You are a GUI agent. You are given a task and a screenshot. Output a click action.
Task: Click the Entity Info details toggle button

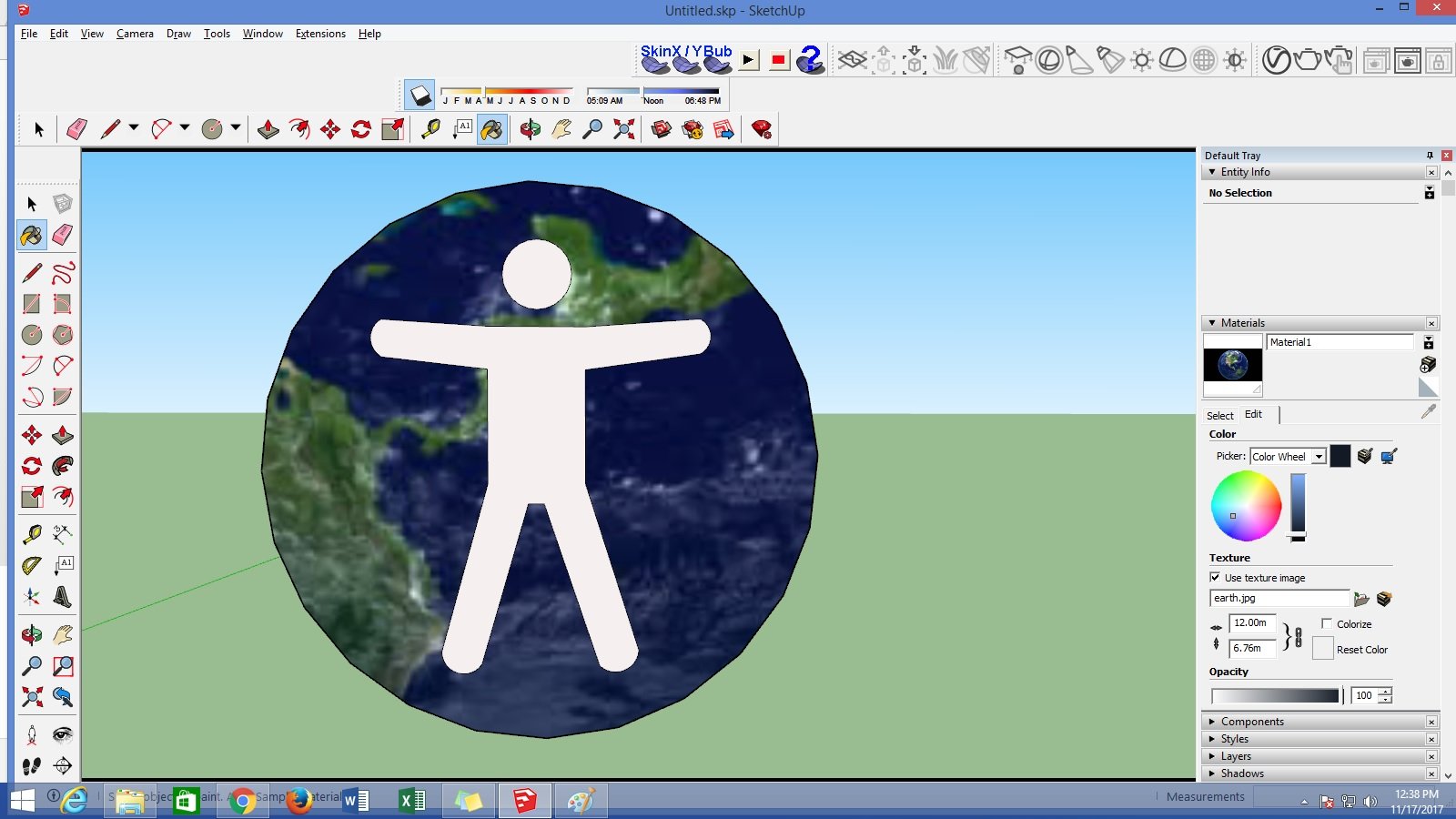point(1429,193)
